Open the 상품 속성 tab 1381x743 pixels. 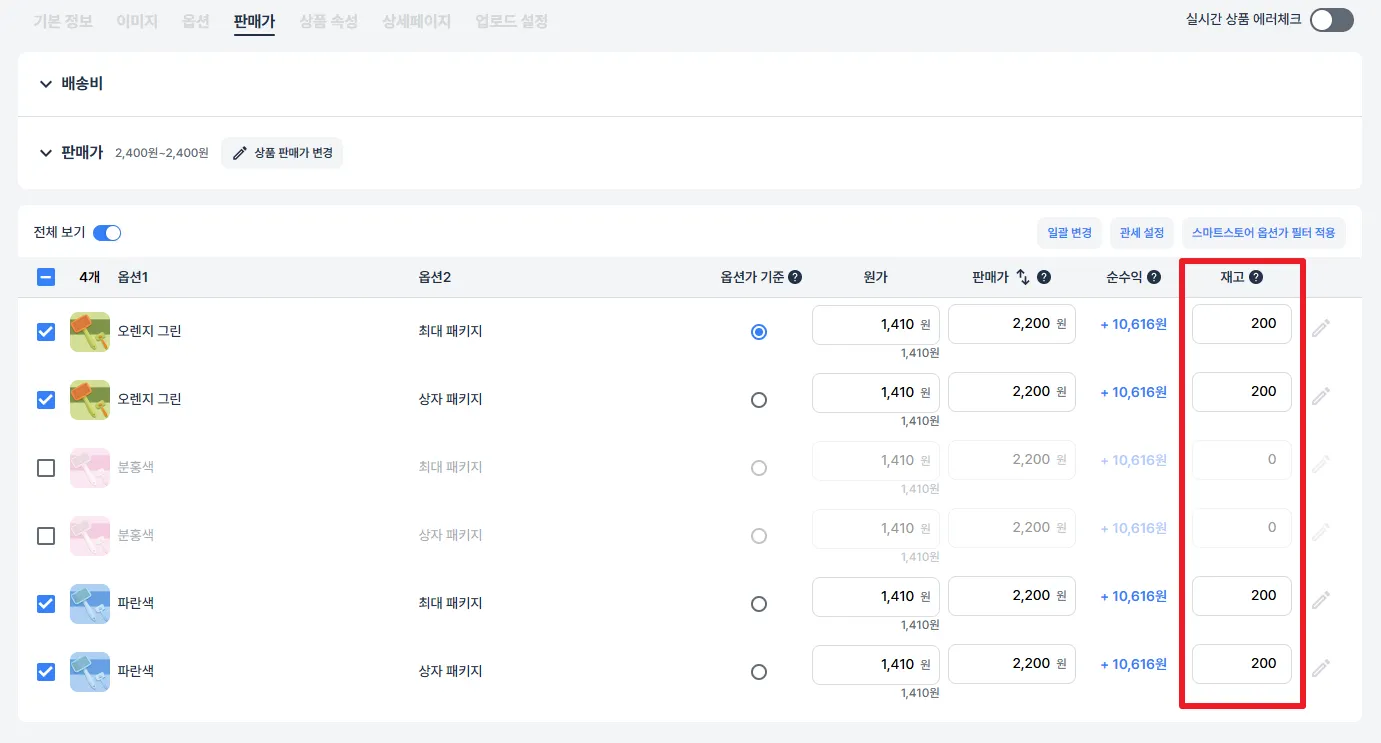328,21
